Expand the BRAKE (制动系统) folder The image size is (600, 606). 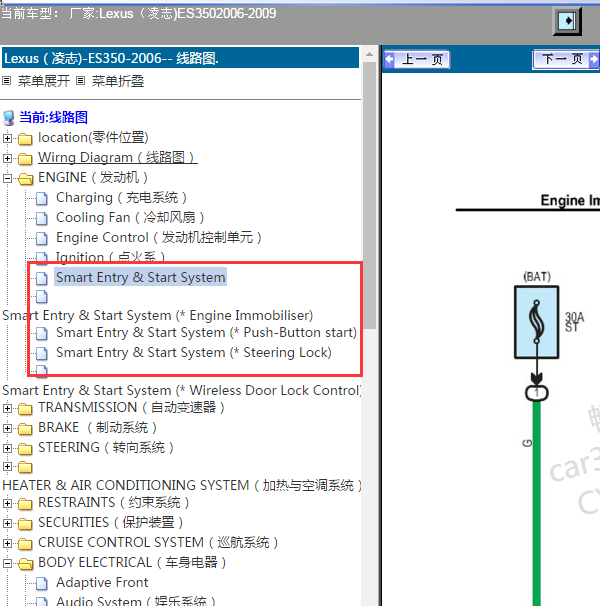(7, 428)
